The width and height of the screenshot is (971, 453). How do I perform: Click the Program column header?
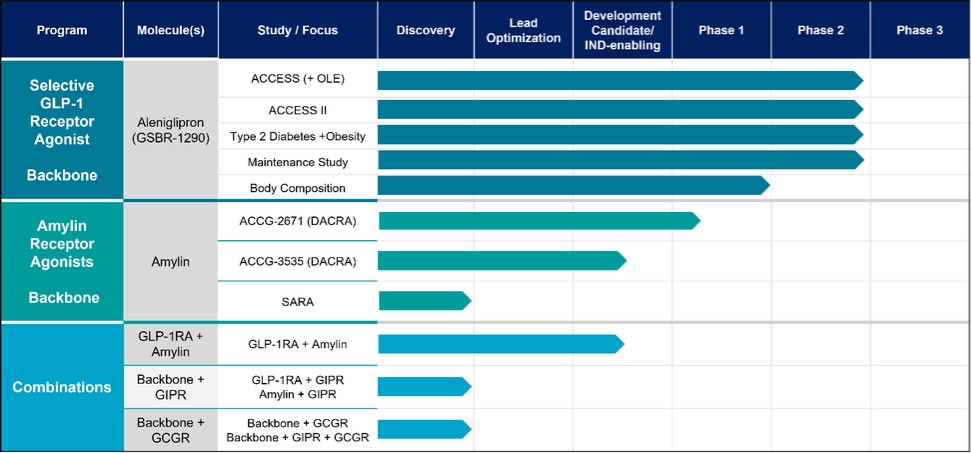point(62,30)
